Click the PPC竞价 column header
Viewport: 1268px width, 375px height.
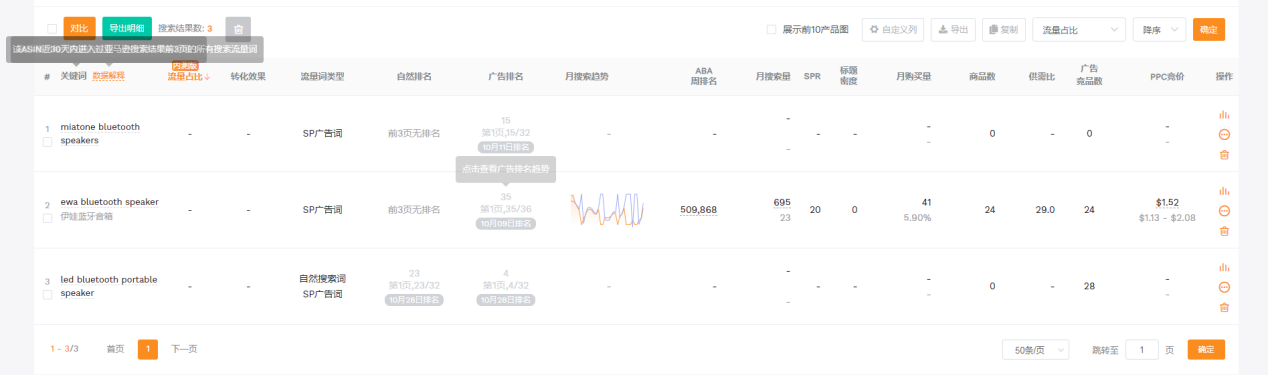tap(1167, 76)
